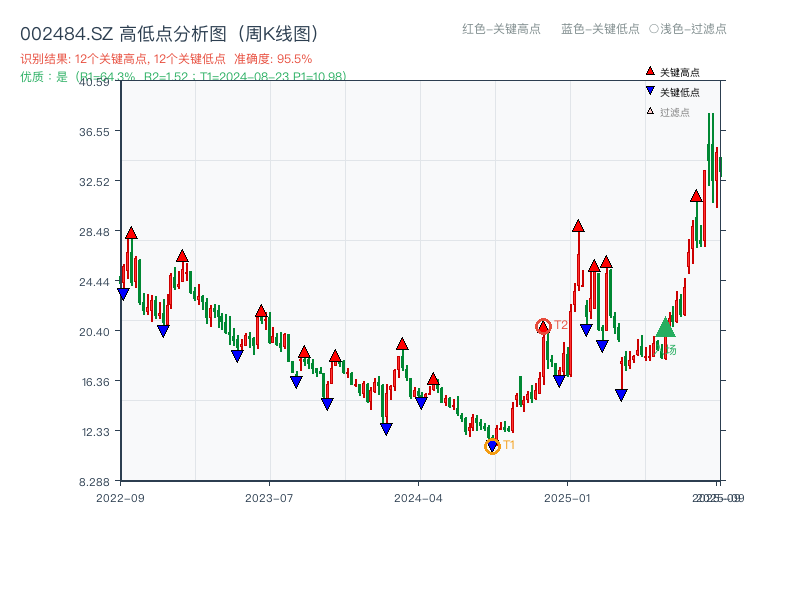Click the 40.59 top value on the price axis
The image size is (800, 600).
(x=94, y=84)
